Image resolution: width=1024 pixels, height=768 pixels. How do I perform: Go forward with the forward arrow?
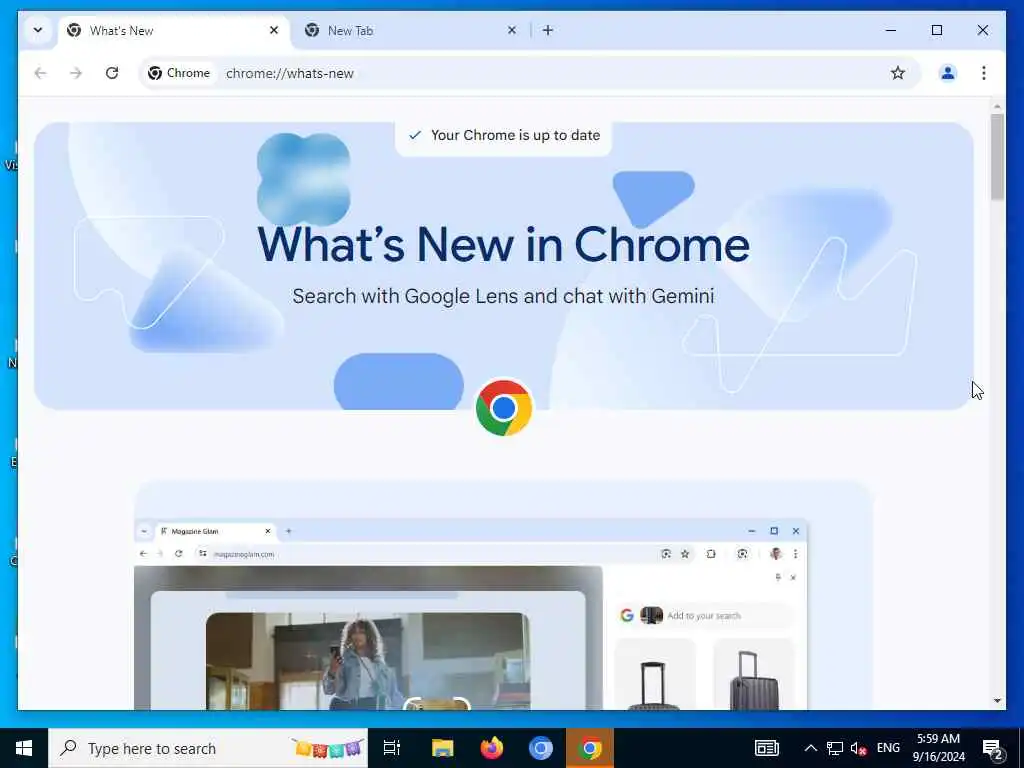coord(76,73)
